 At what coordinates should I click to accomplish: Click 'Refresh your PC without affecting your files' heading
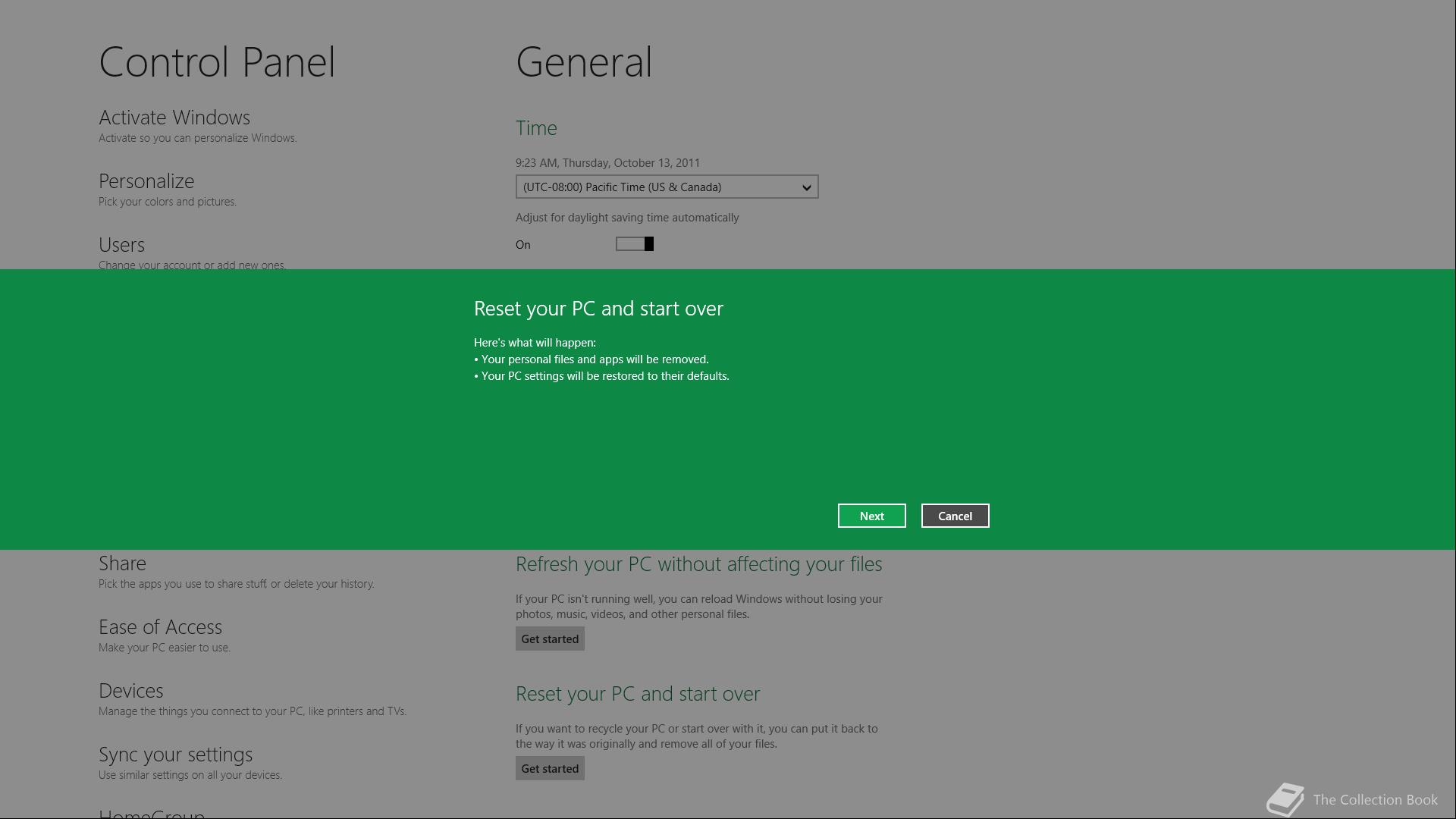(x=698, y=564)
